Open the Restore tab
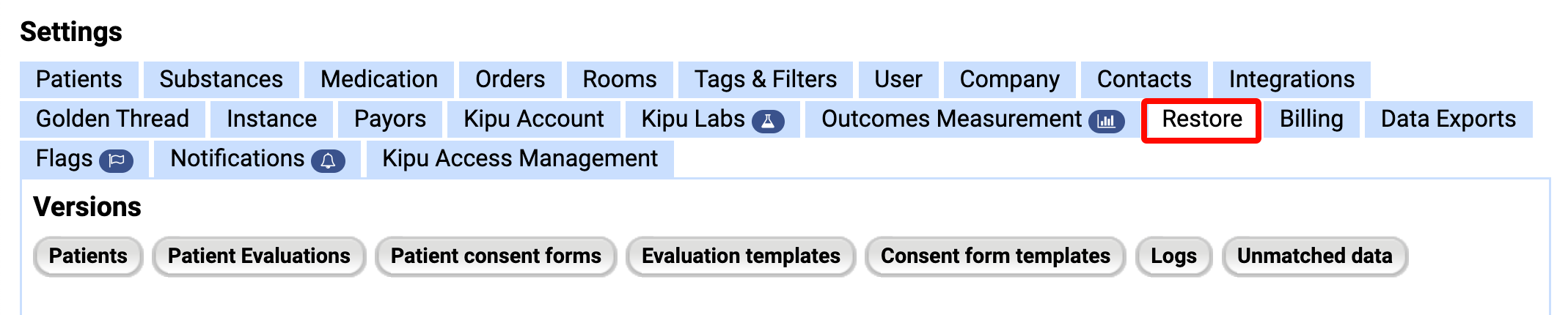The width and height of the screenshot is (1568, 315). coord(1201,119)
